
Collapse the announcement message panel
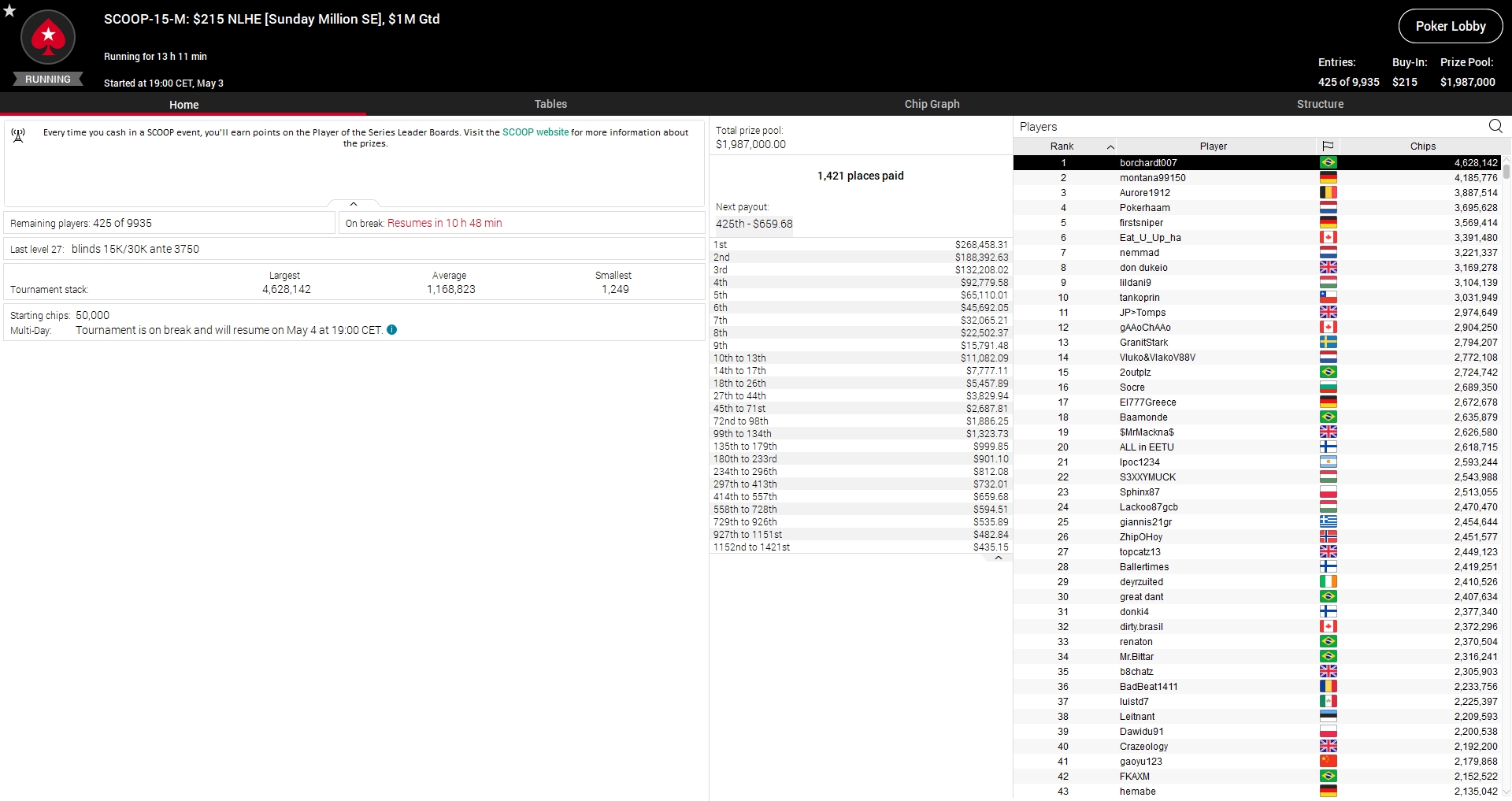[x=354, y=204]
